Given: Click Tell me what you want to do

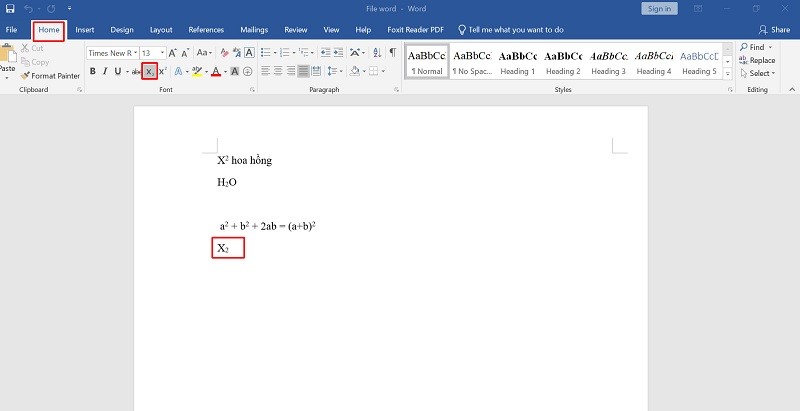Looking at the screenshot, I should [511, 30].
